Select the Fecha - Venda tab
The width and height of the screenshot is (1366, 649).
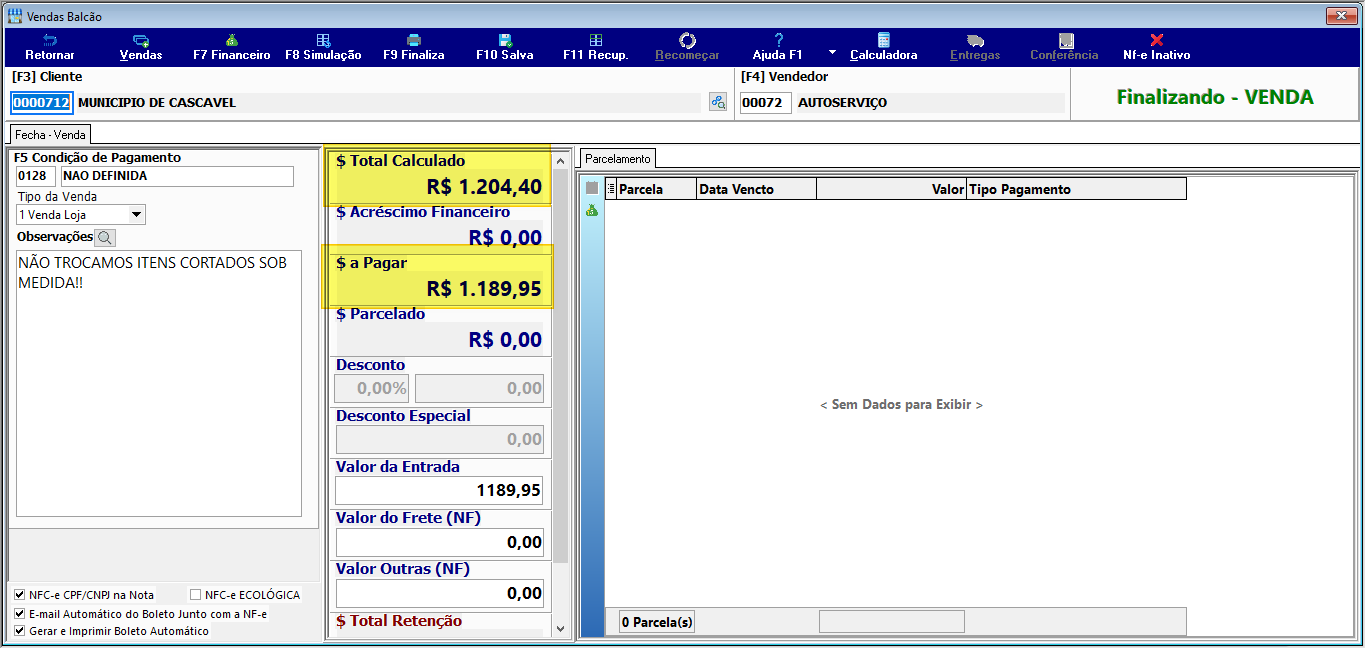click(x=50, y=135)
